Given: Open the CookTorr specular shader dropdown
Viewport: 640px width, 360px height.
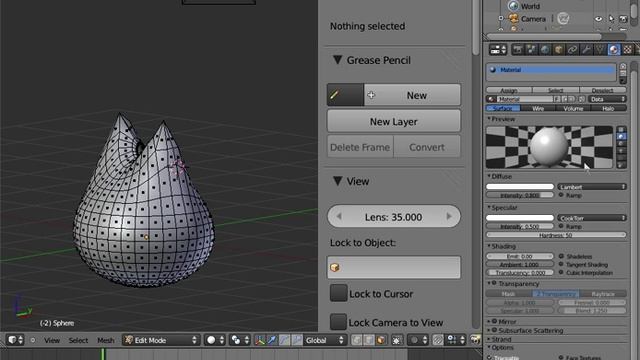Looking at the screenshot, I should (592, 218).
